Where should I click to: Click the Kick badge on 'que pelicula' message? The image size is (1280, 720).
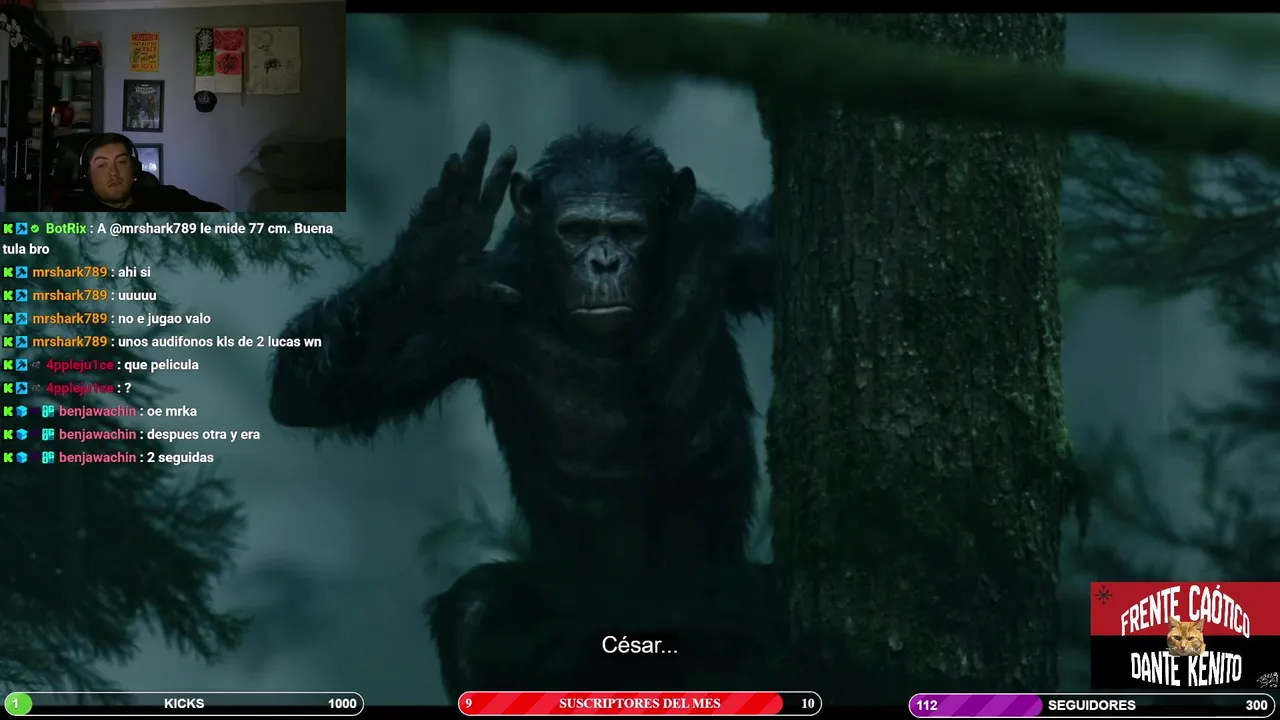(x=8, y=365)
